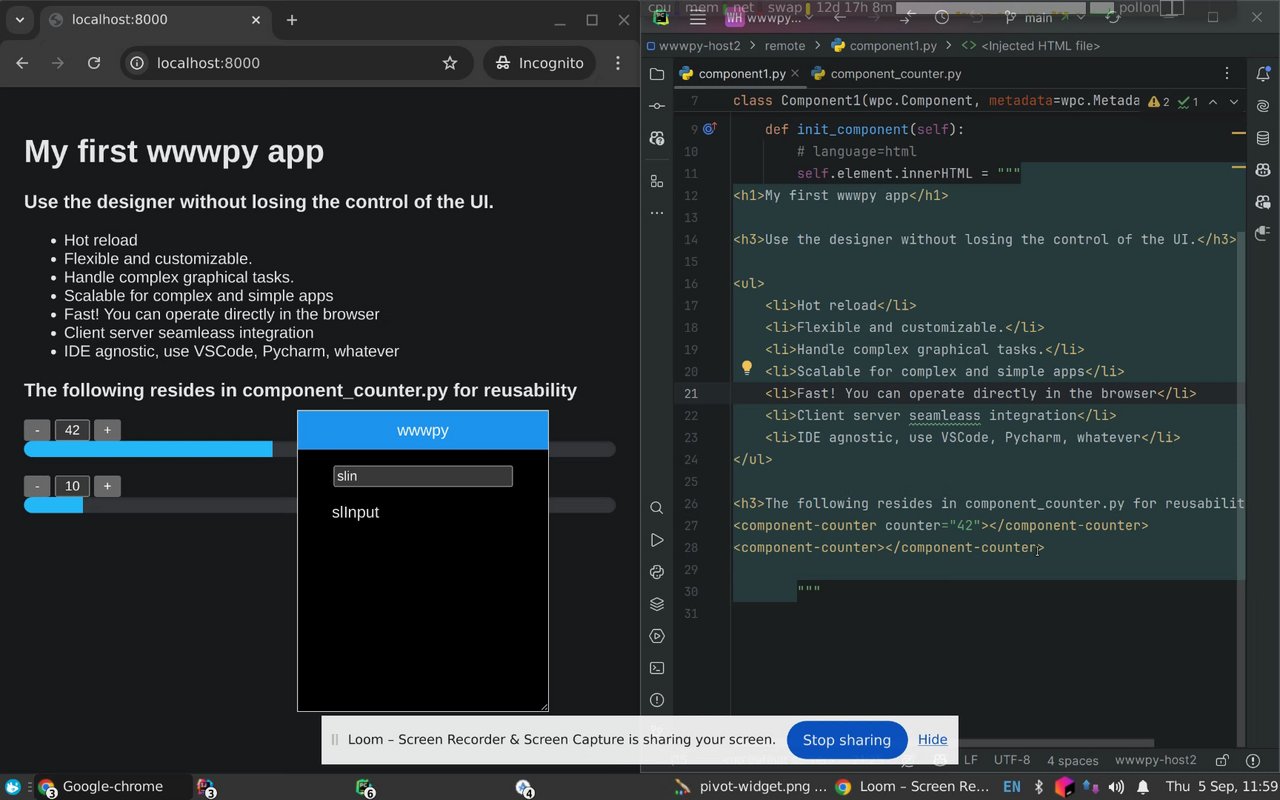Viewport: 1280px width, 800px height.
Task: Open the IDE notifications bell
Action: [x=1263, y=74]
